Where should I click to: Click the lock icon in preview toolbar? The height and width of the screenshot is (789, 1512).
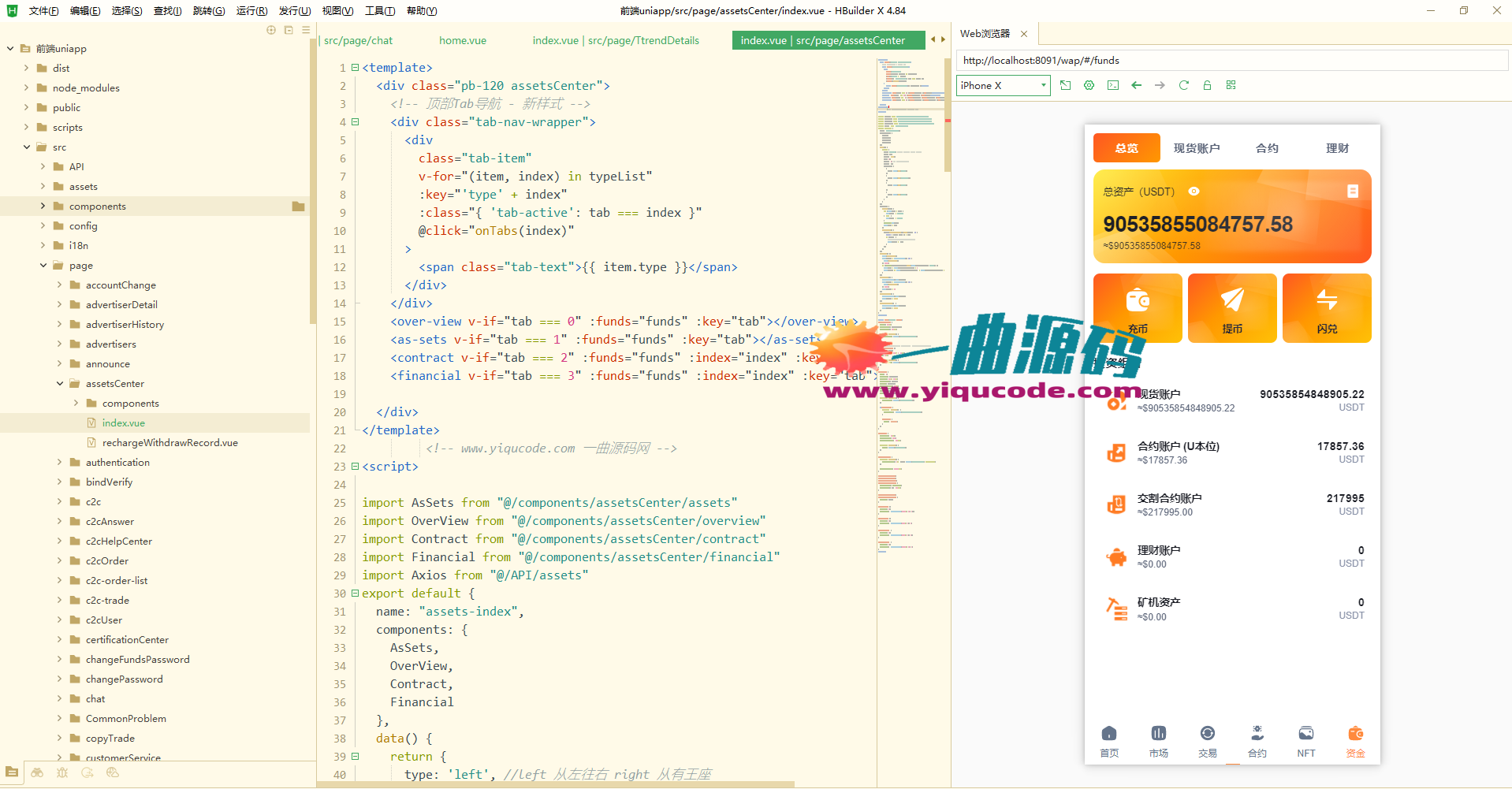(x=1208, y=85)
